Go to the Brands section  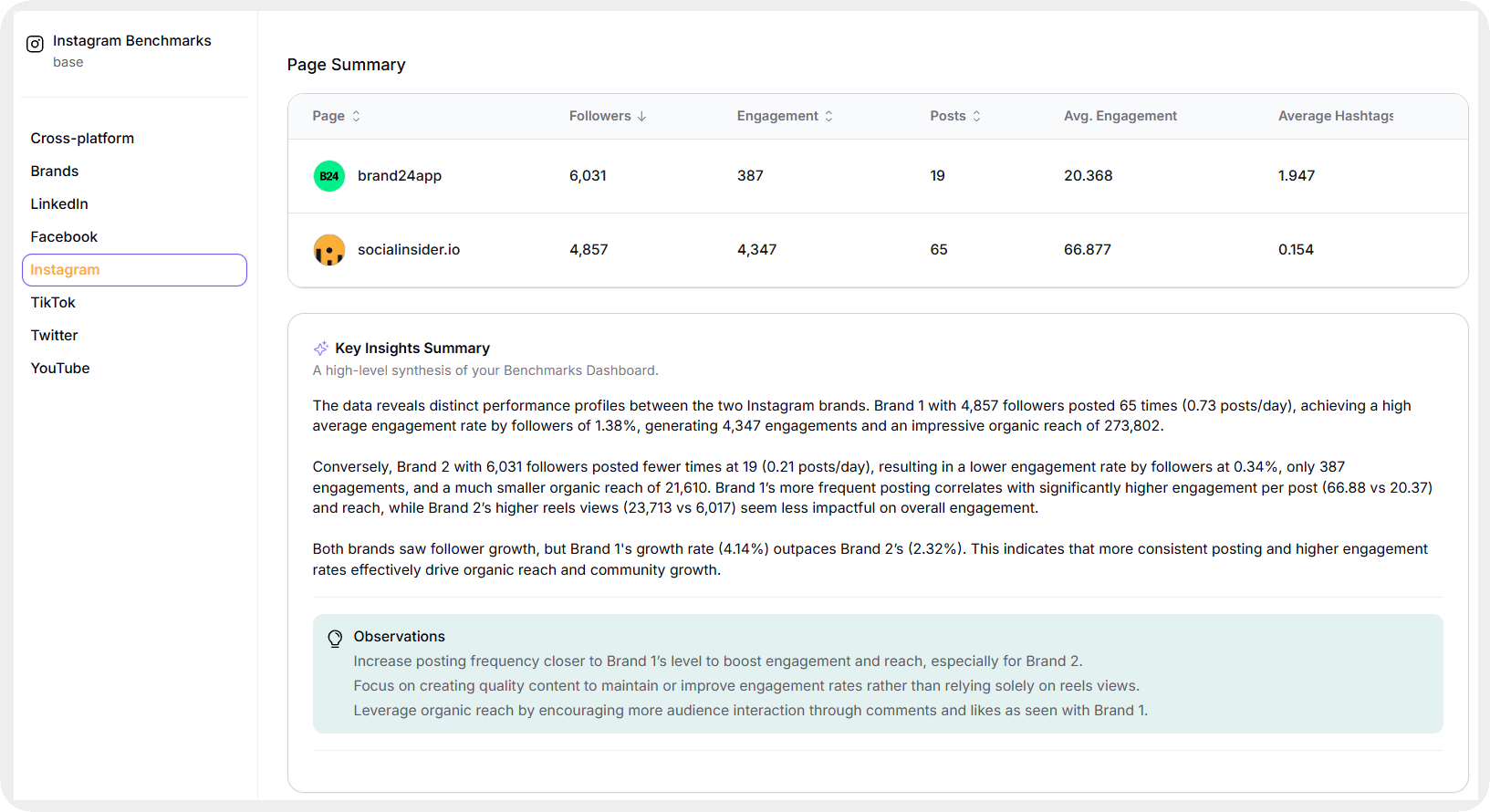tap(55, 172)
